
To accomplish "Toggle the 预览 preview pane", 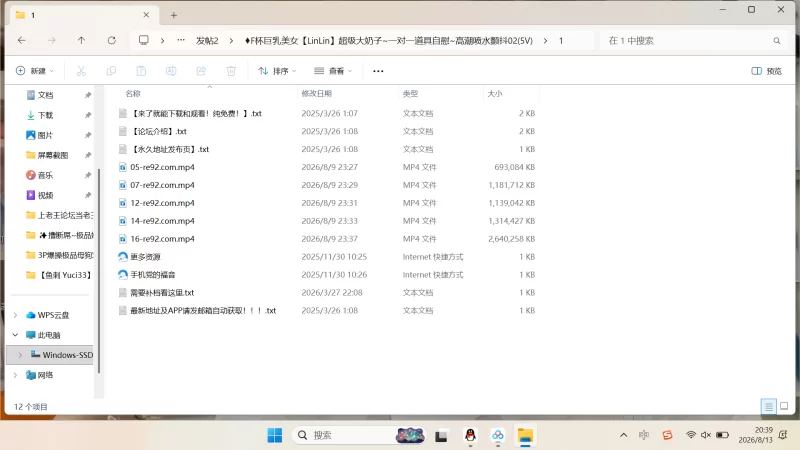I will tap(766, 71).
